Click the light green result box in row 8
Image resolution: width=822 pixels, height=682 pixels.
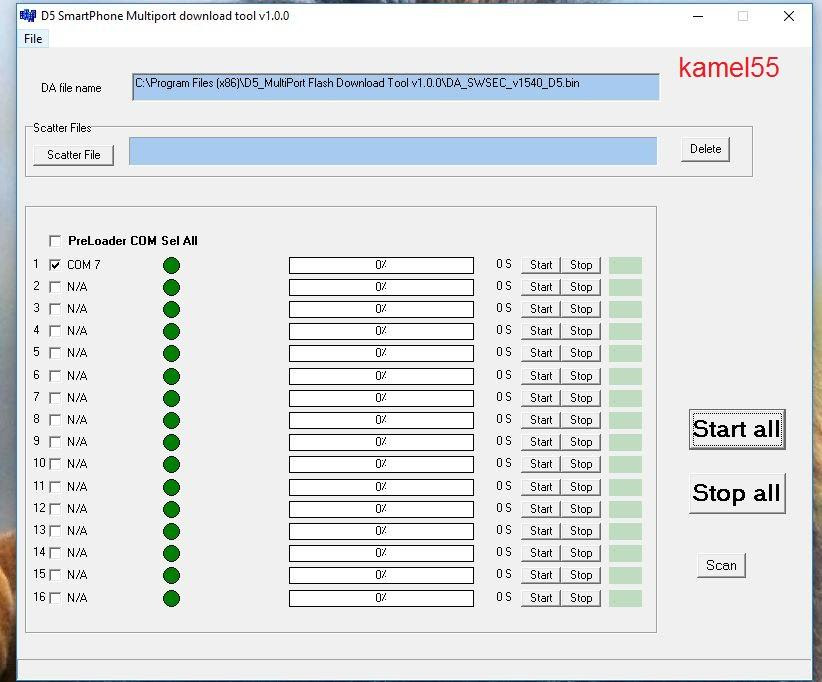625,420
